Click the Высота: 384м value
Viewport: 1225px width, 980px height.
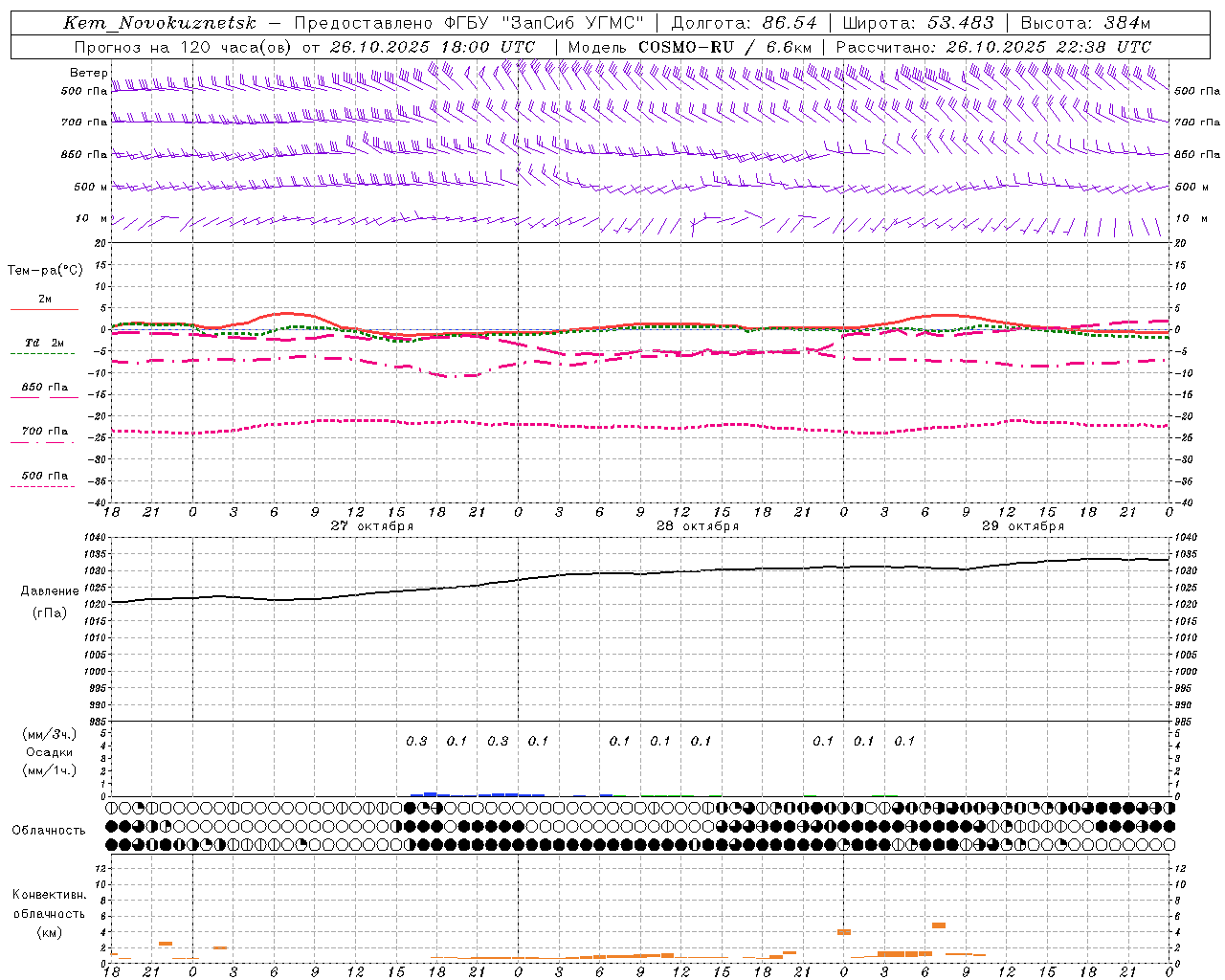pos(1085,23)
